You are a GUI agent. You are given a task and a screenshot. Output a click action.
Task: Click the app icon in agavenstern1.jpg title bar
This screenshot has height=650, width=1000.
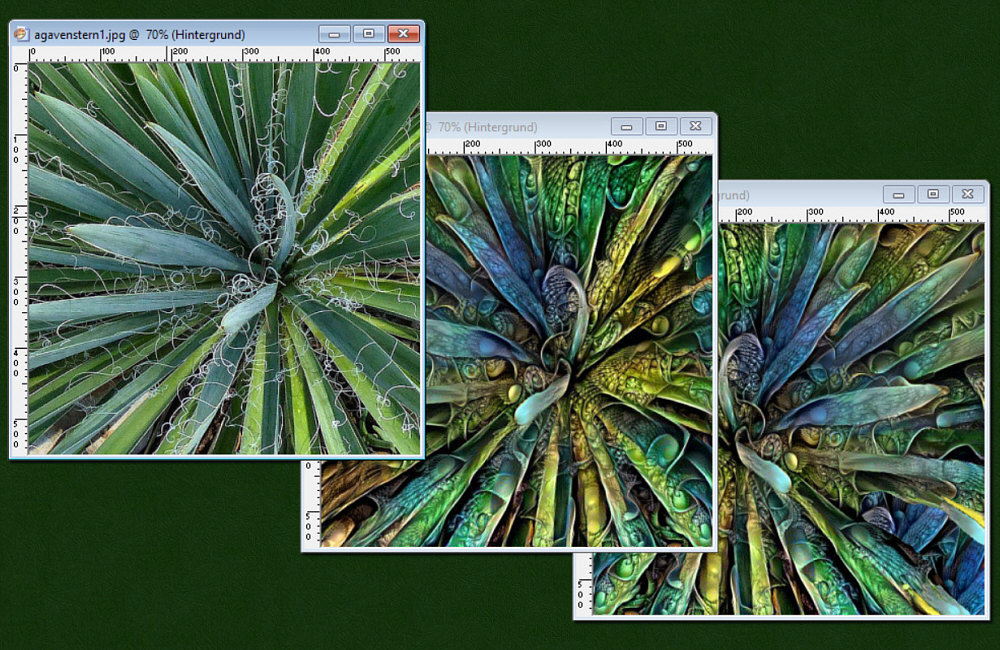(x=20, y=34)
